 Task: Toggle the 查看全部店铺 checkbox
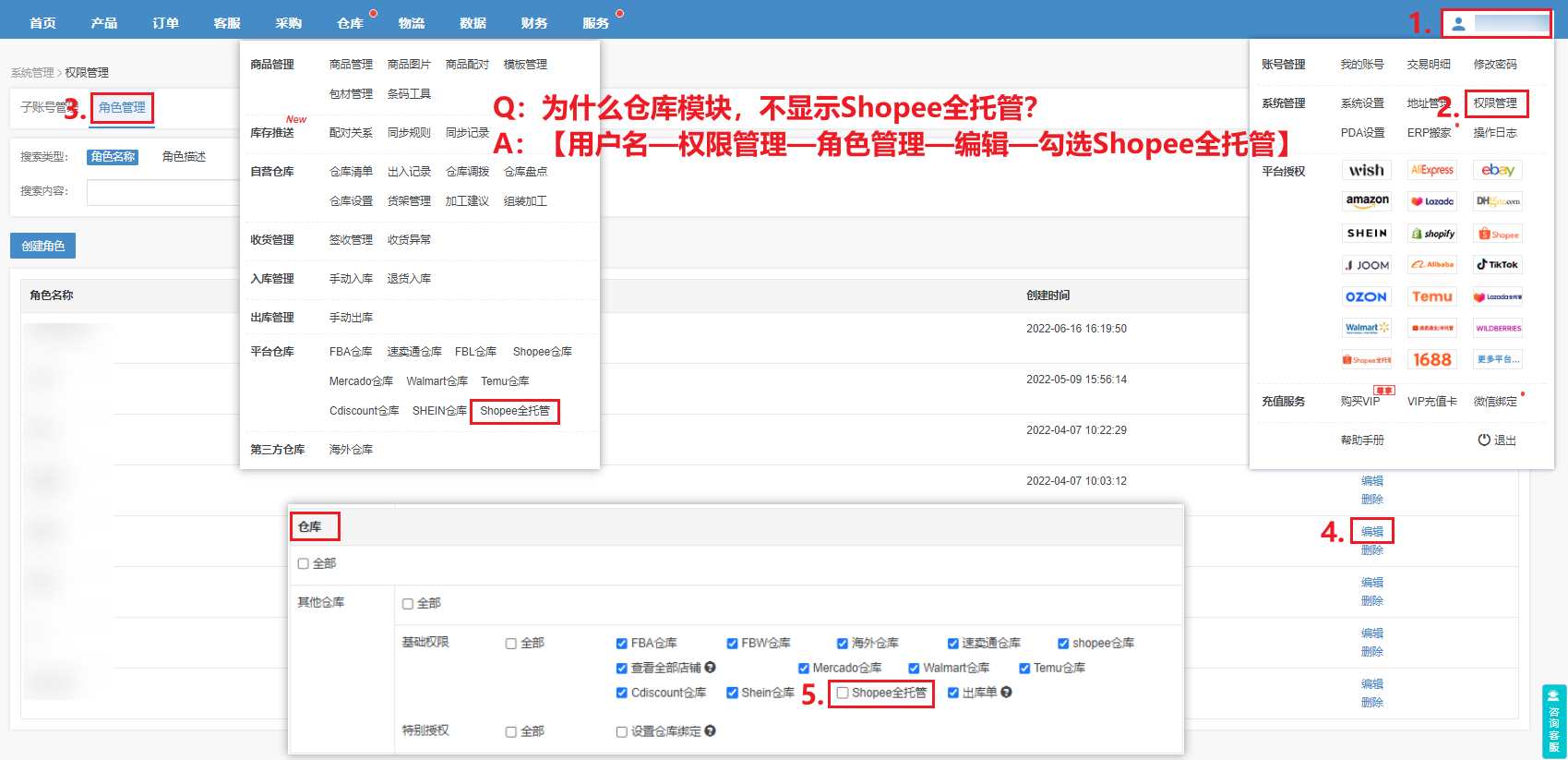(622, 669)
